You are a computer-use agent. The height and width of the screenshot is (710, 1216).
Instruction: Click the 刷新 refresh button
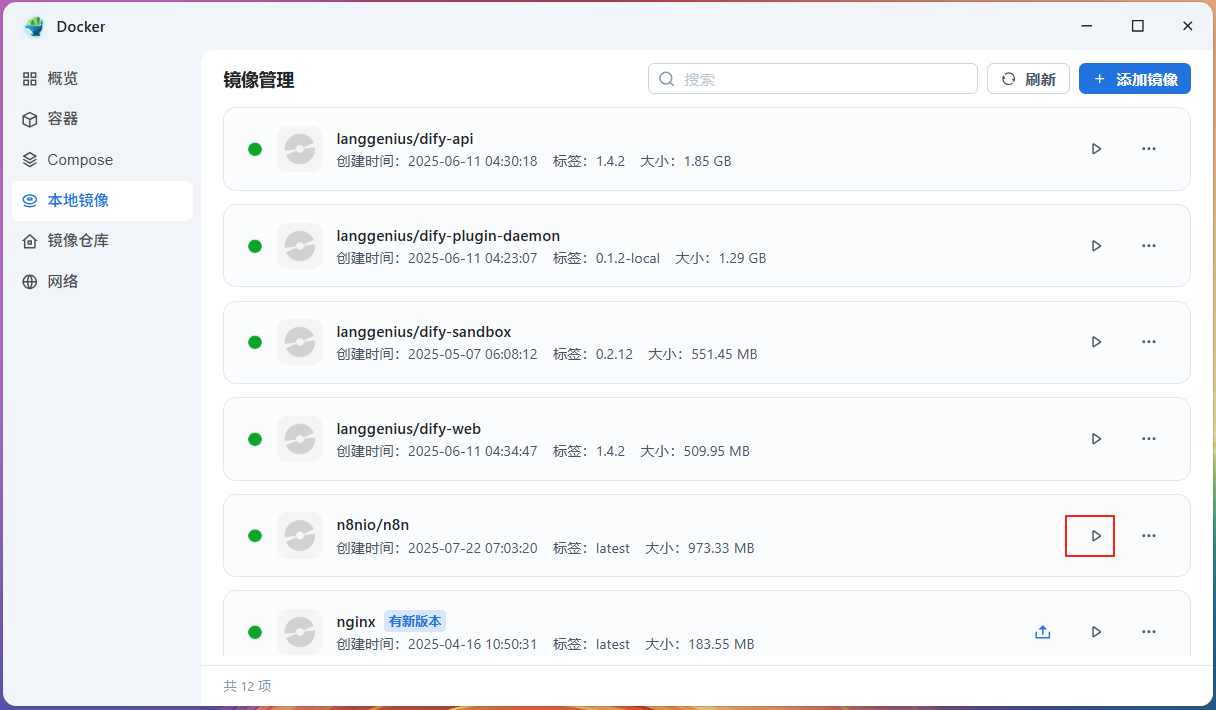pos(1028,79)
